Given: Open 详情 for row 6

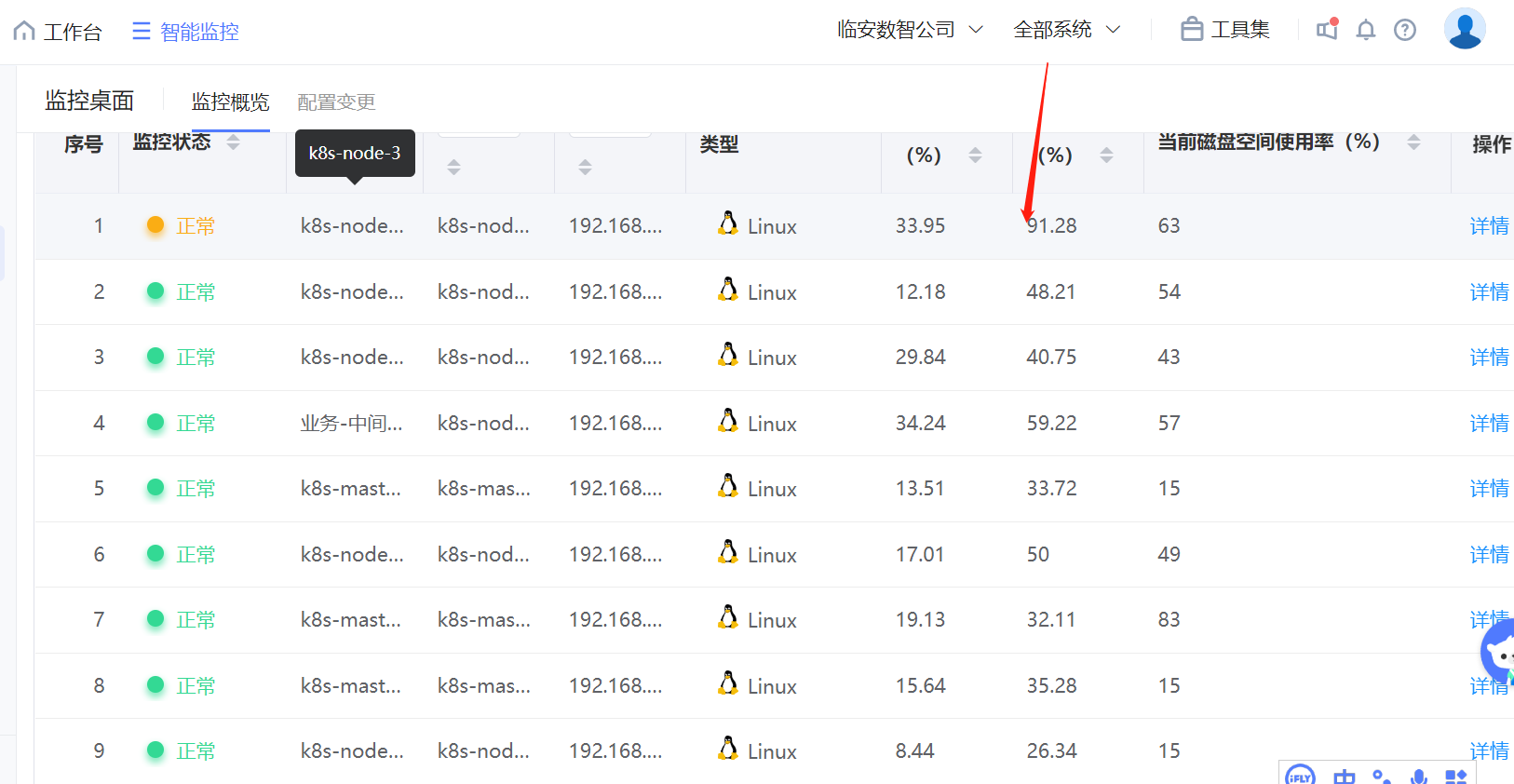Looking at the screenshot, I should (x=1489, y=555).
